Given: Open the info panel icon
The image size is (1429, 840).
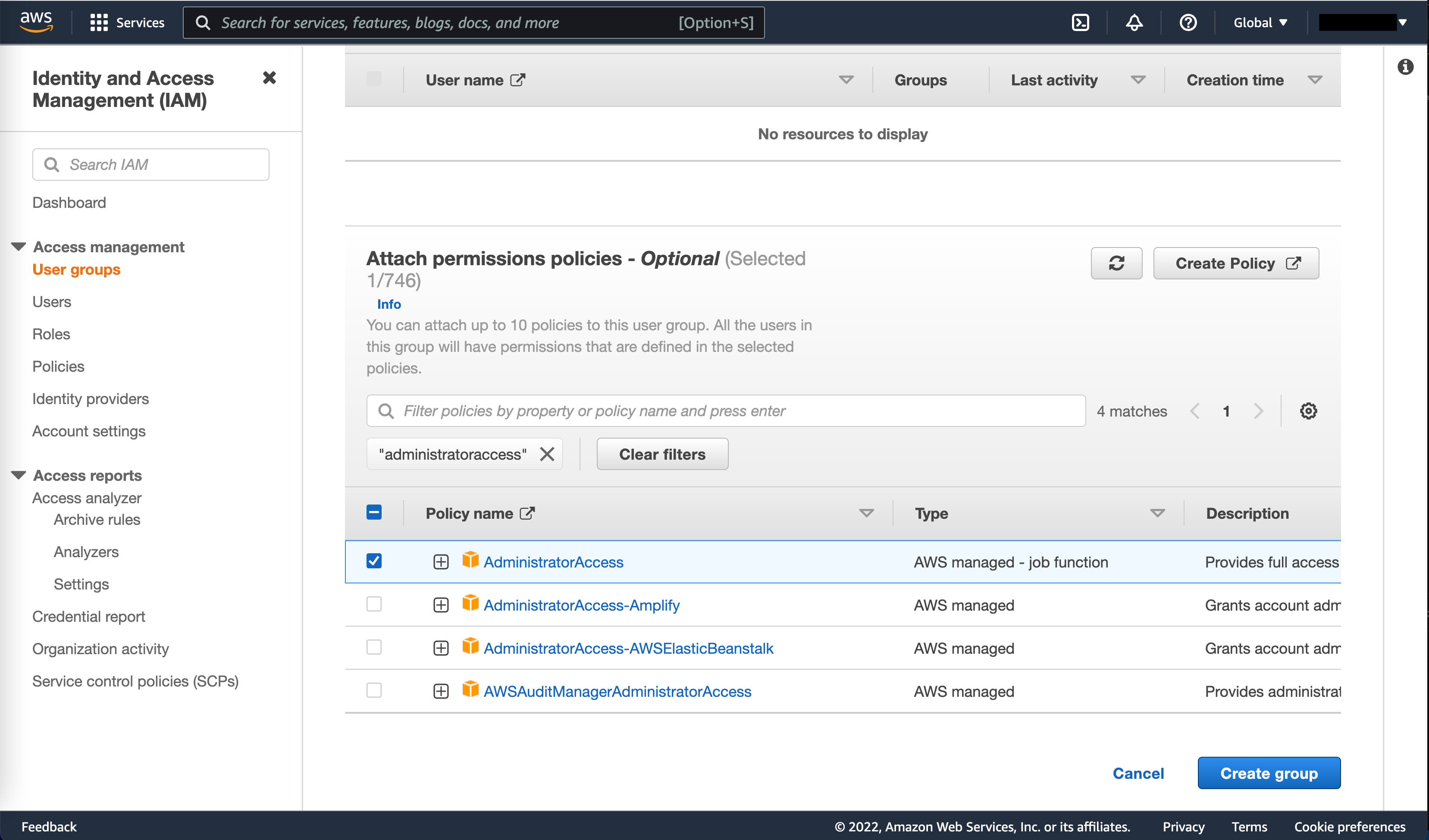Looking at the screenshot, I should click(x=1405, y=67).
